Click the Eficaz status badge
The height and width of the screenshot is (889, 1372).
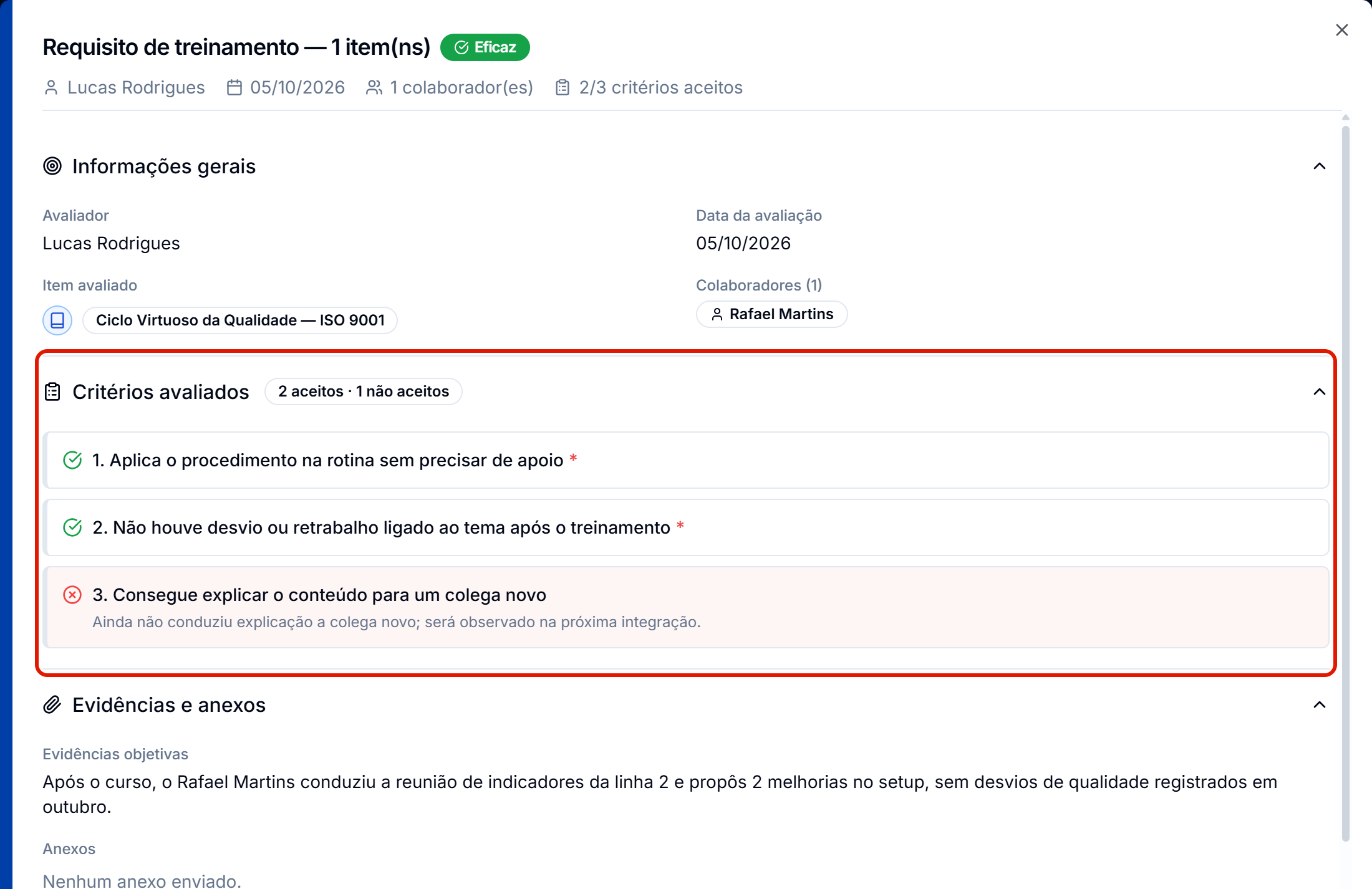tap(485, 47)
